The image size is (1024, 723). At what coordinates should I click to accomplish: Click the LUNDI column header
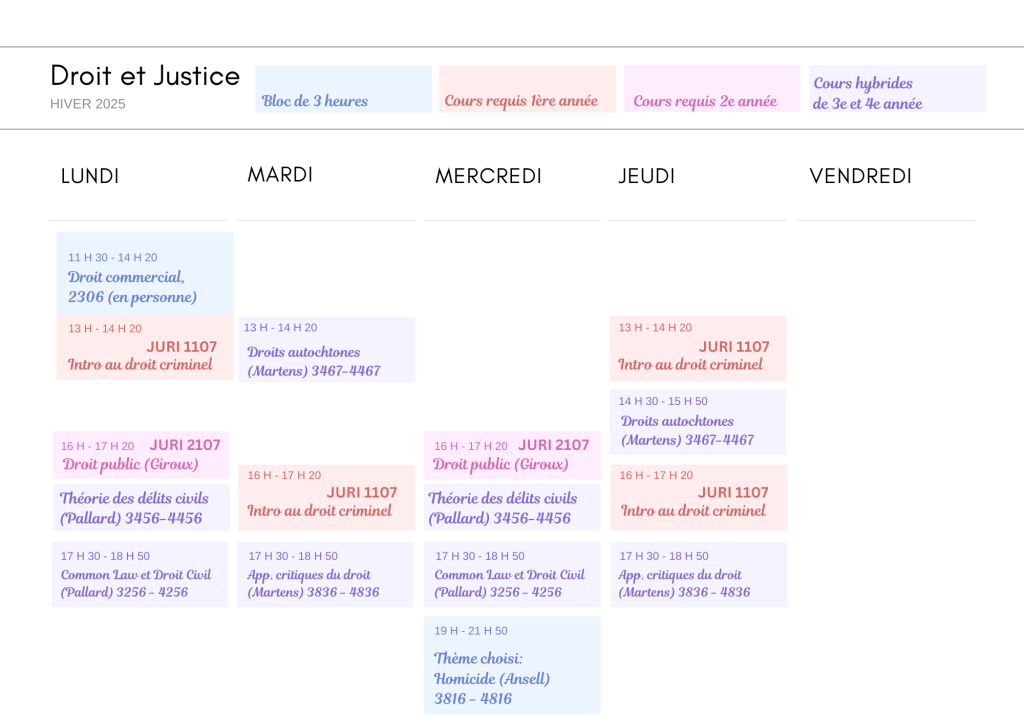(90, 176)
